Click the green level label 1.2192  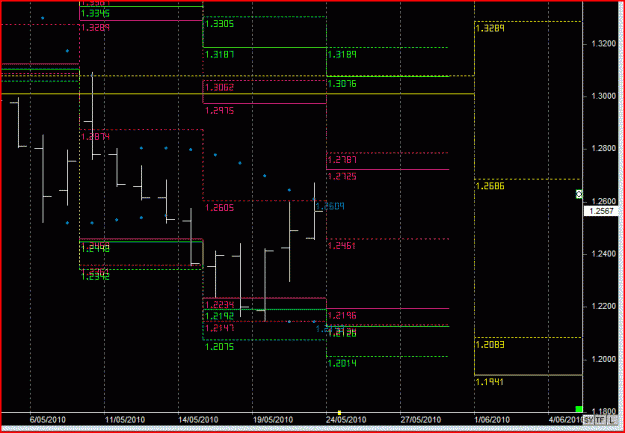pos(219,316)
